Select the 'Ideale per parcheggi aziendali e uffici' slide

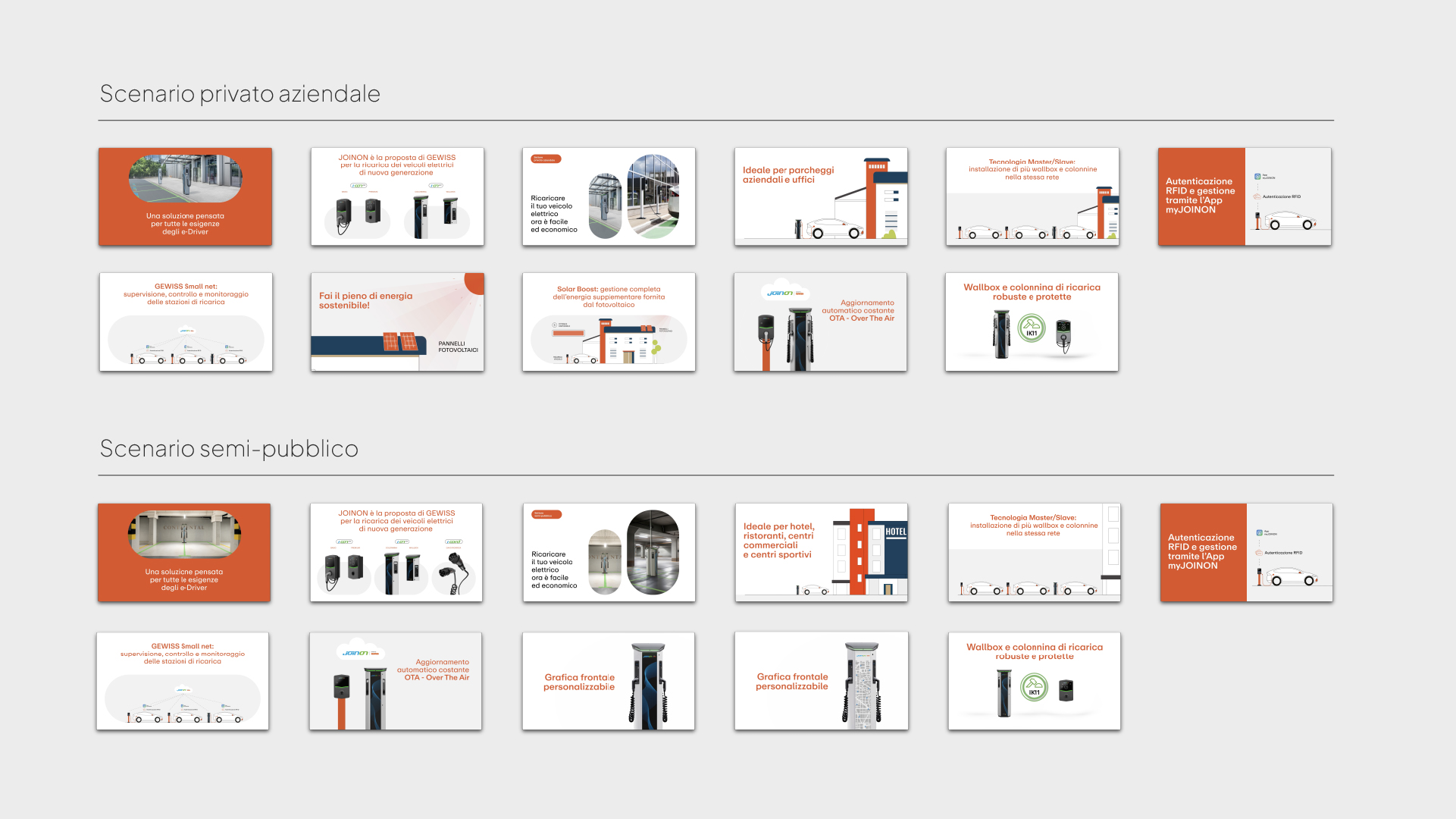821,196
